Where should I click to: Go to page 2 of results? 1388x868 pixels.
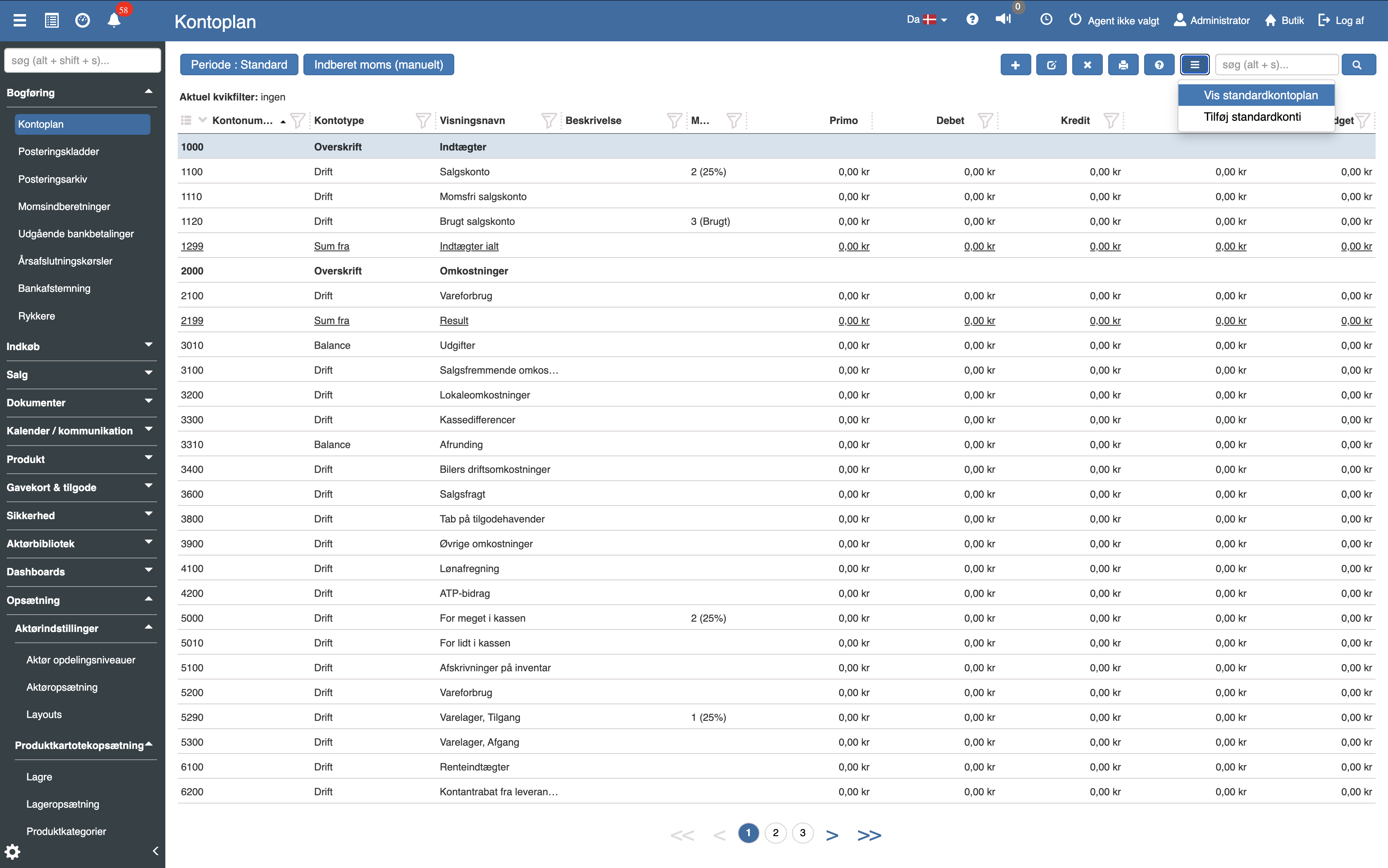click(775, 833)
